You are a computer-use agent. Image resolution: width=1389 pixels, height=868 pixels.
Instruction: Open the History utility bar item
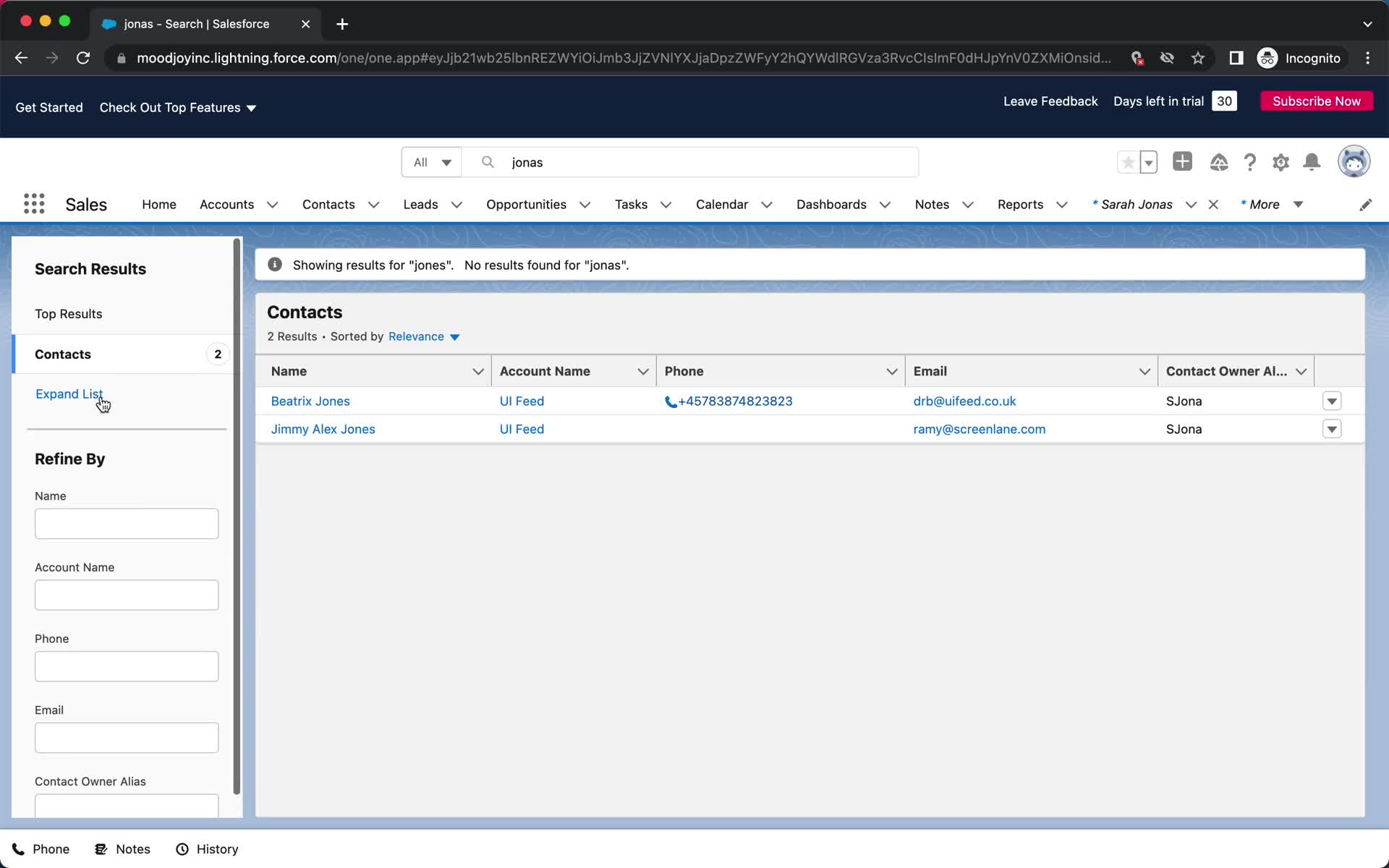[x=207, y=849]
